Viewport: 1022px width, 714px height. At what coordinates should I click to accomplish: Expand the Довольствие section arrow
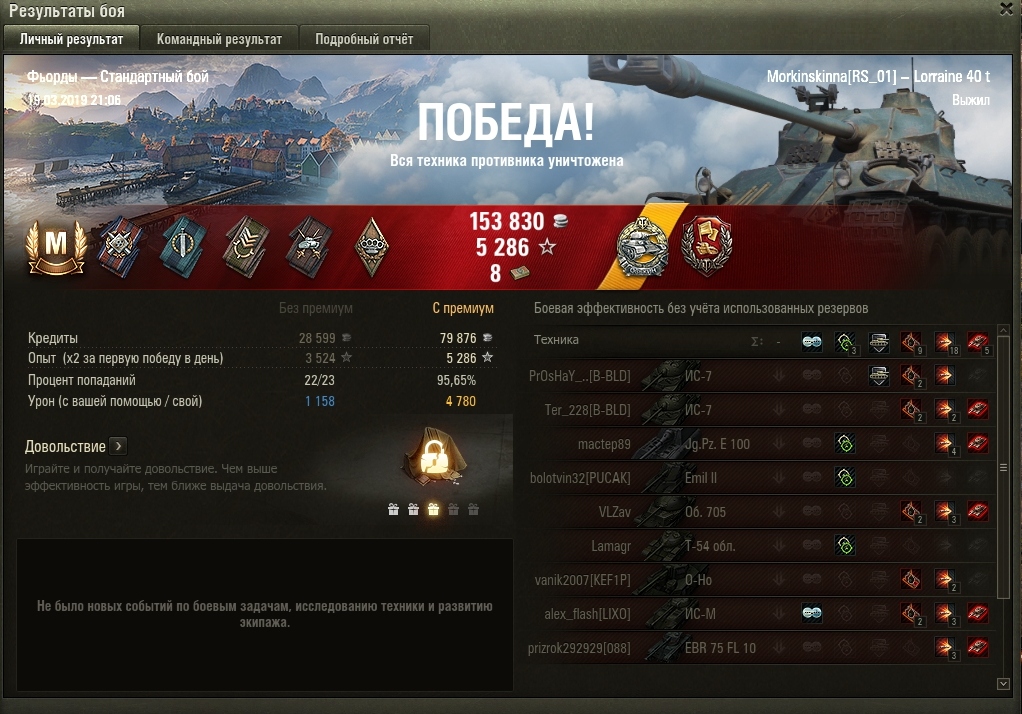tap(118, 446)
